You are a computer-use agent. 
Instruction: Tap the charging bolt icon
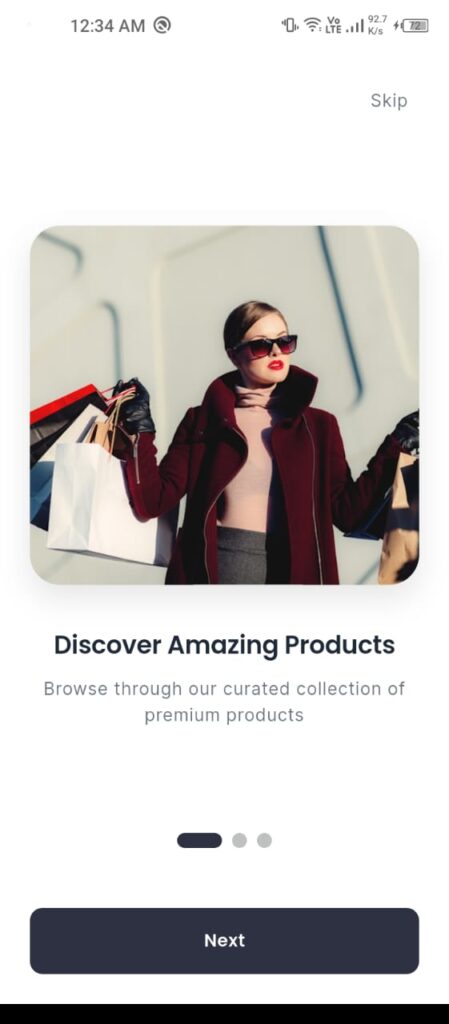(397, 26)
